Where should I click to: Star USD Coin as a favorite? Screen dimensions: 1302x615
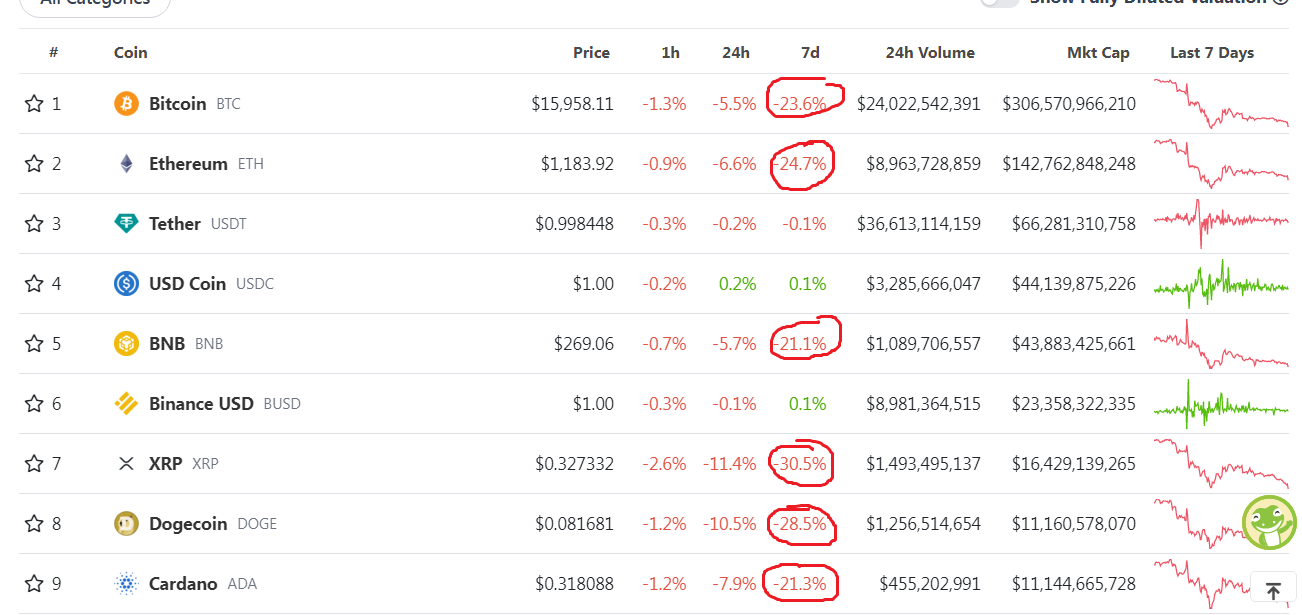(x=34, y=284)
